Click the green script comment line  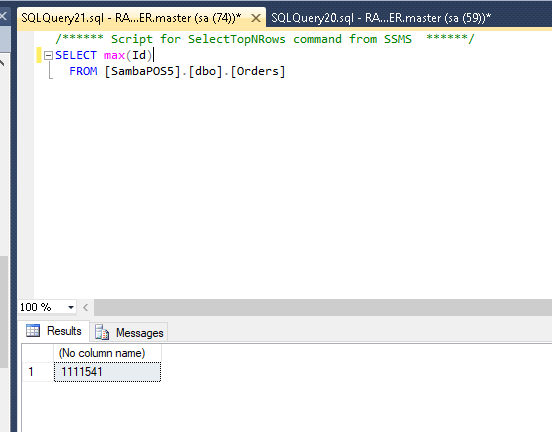click(x=265, y=39)
